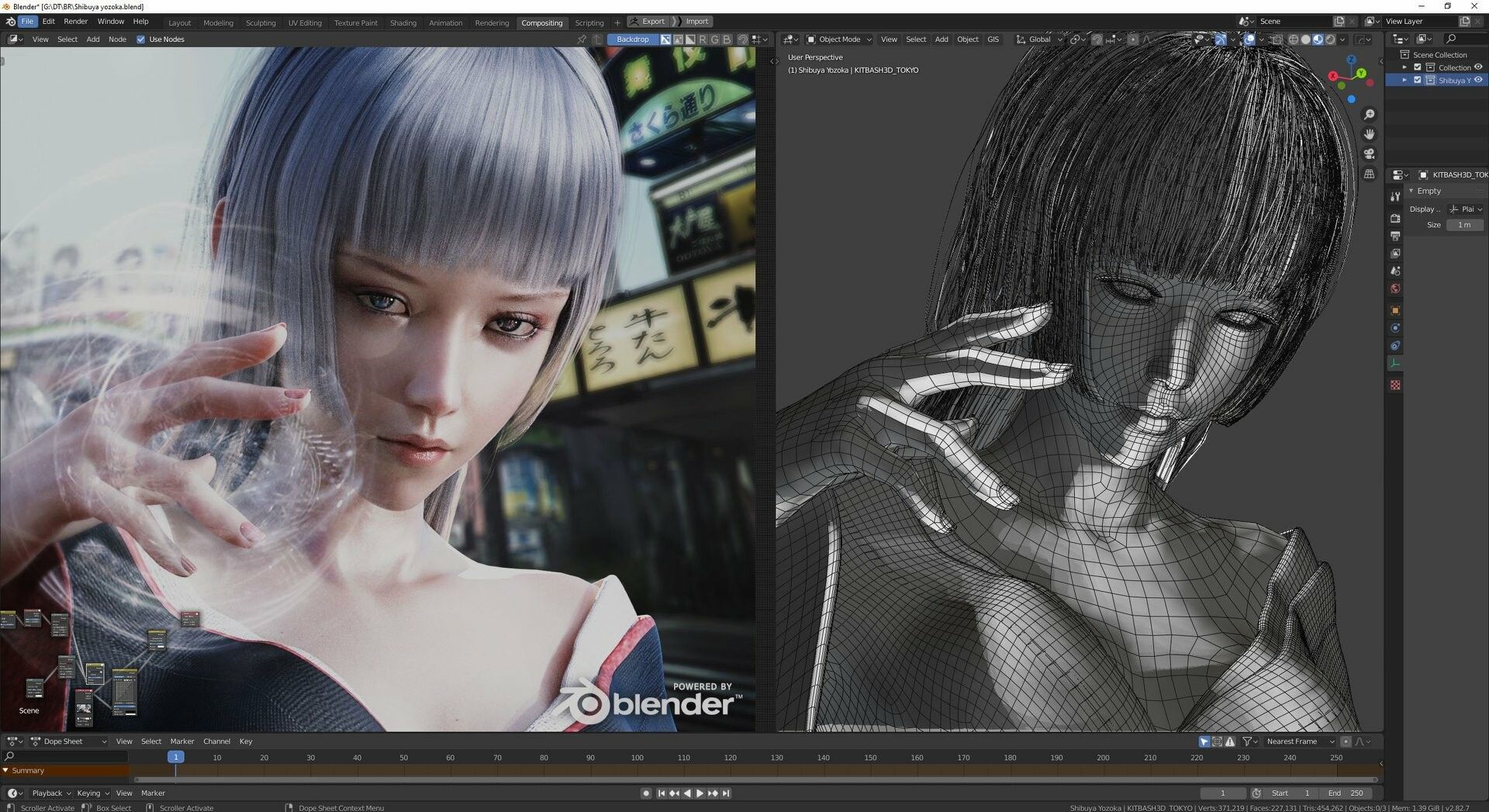Screen dimensions: 1489x812
Task: Open the Nearest Frame snapping dropdown
Action: click(1299, 741)
